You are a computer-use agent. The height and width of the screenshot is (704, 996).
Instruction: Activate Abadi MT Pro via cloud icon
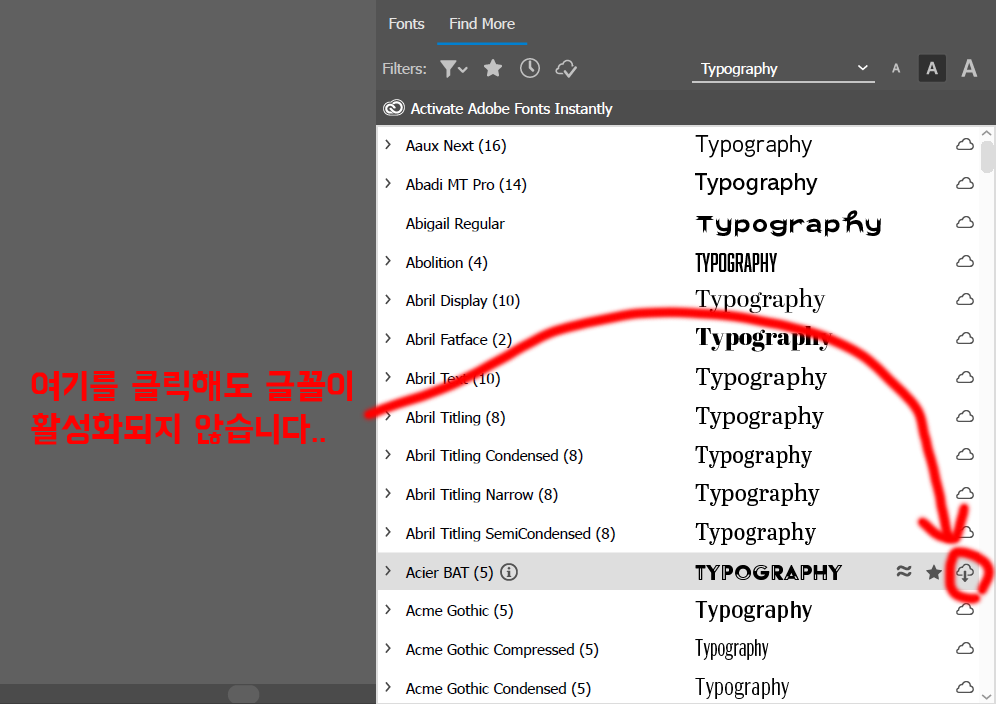[965, 184]
